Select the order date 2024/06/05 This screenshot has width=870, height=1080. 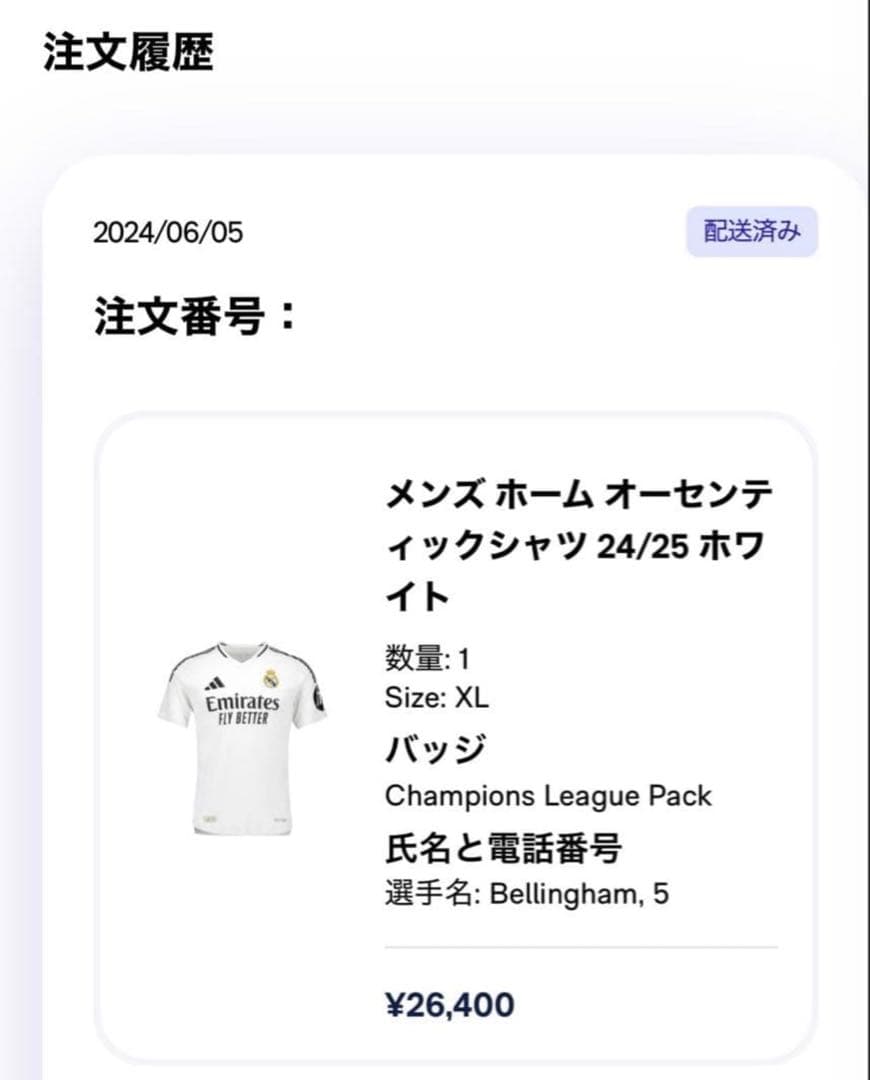point(168,233)
